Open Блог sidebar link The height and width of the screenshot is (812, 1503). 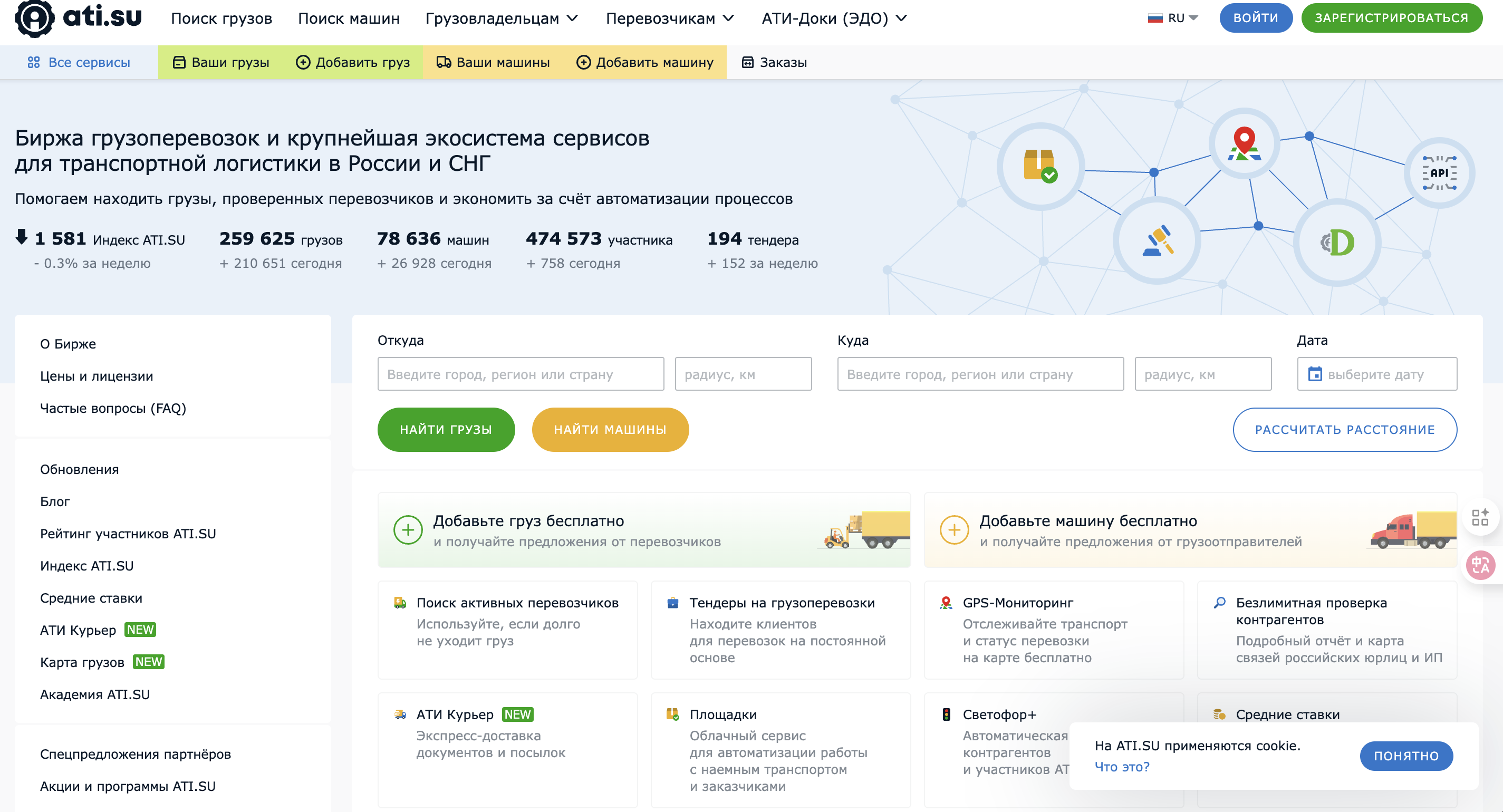click(x=55, y=501)
